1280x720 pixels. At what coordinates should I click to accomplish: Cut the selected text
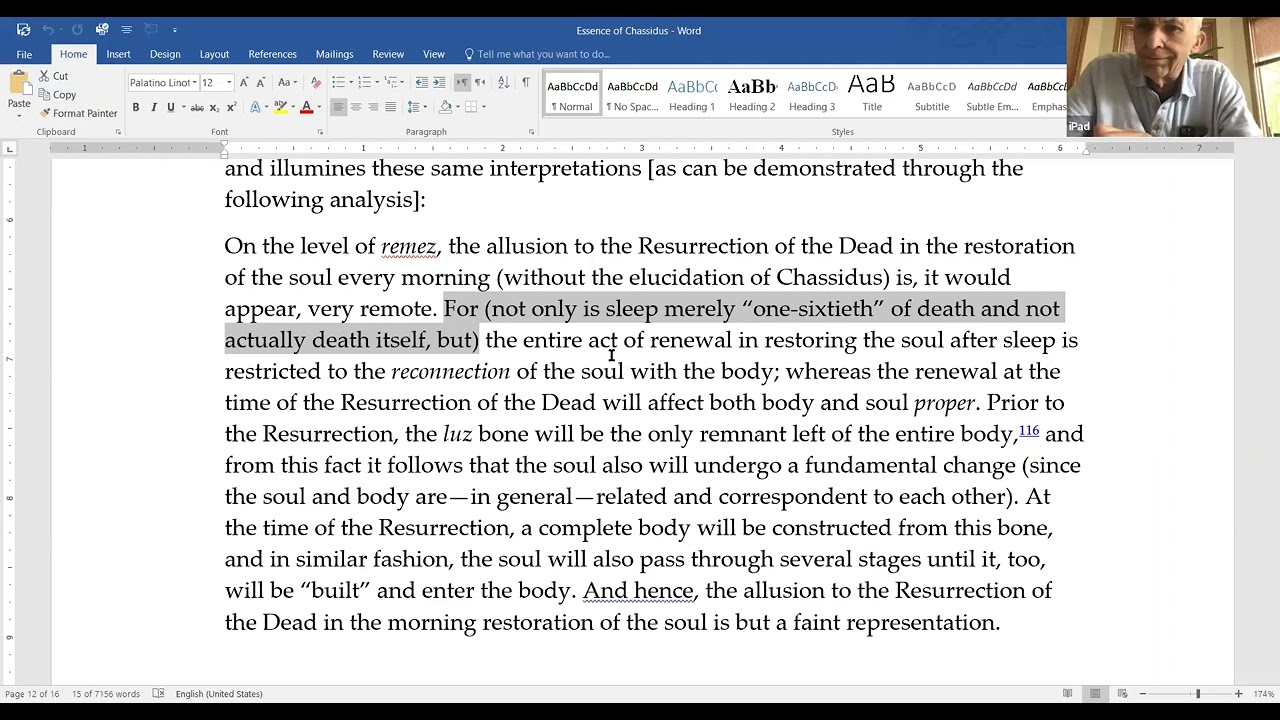point(54,76)
